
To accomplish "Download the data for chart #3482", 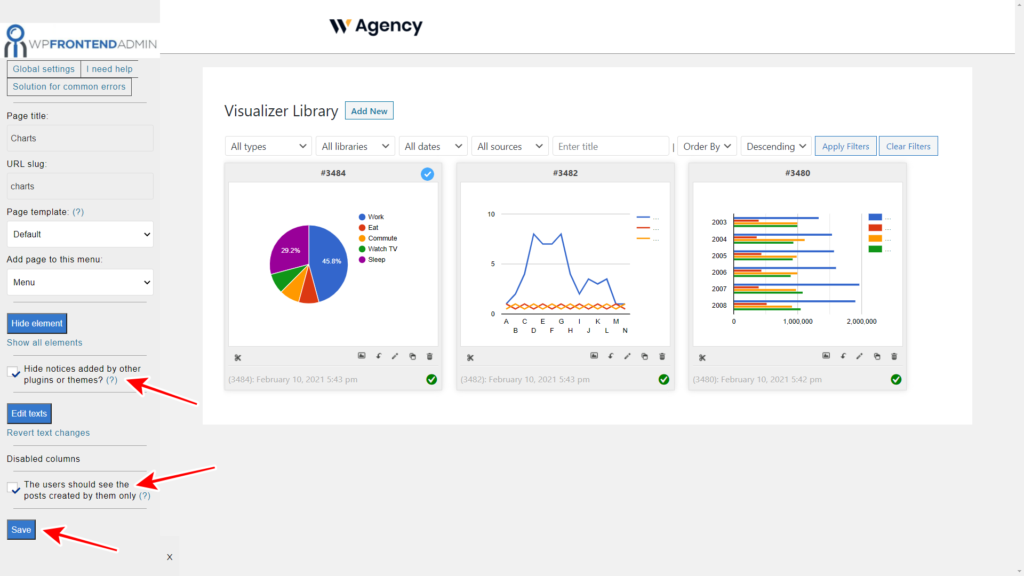I will point(611,356).
